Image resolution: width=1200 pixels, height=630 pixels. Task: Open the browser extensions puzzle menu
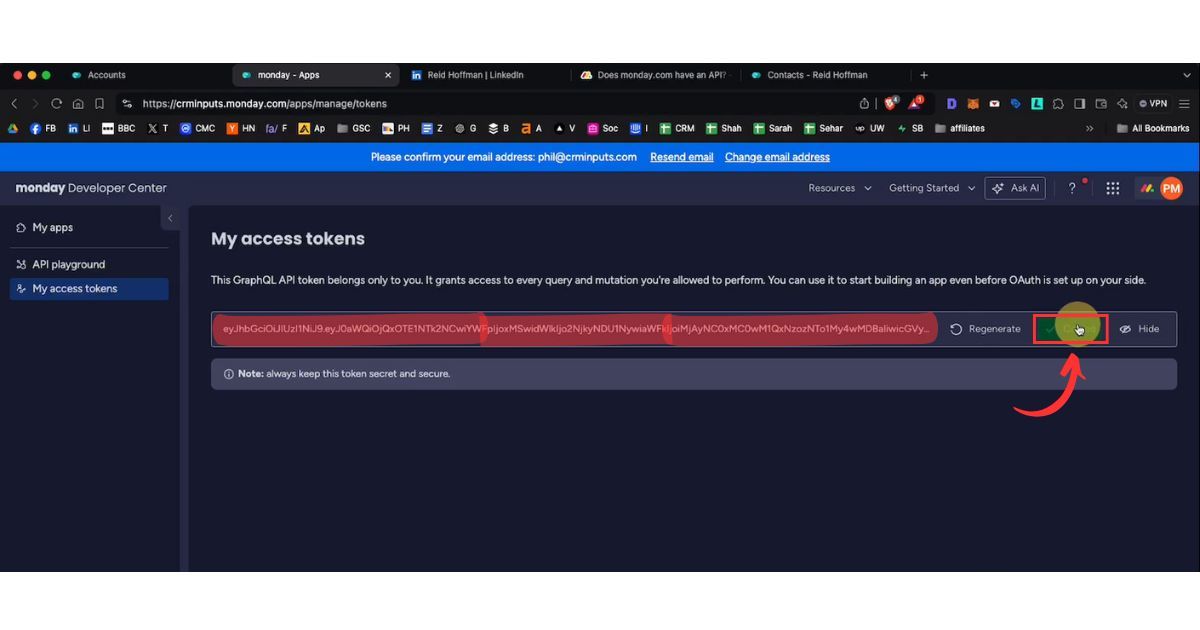pyautogui.click(x=1058, y=103)
